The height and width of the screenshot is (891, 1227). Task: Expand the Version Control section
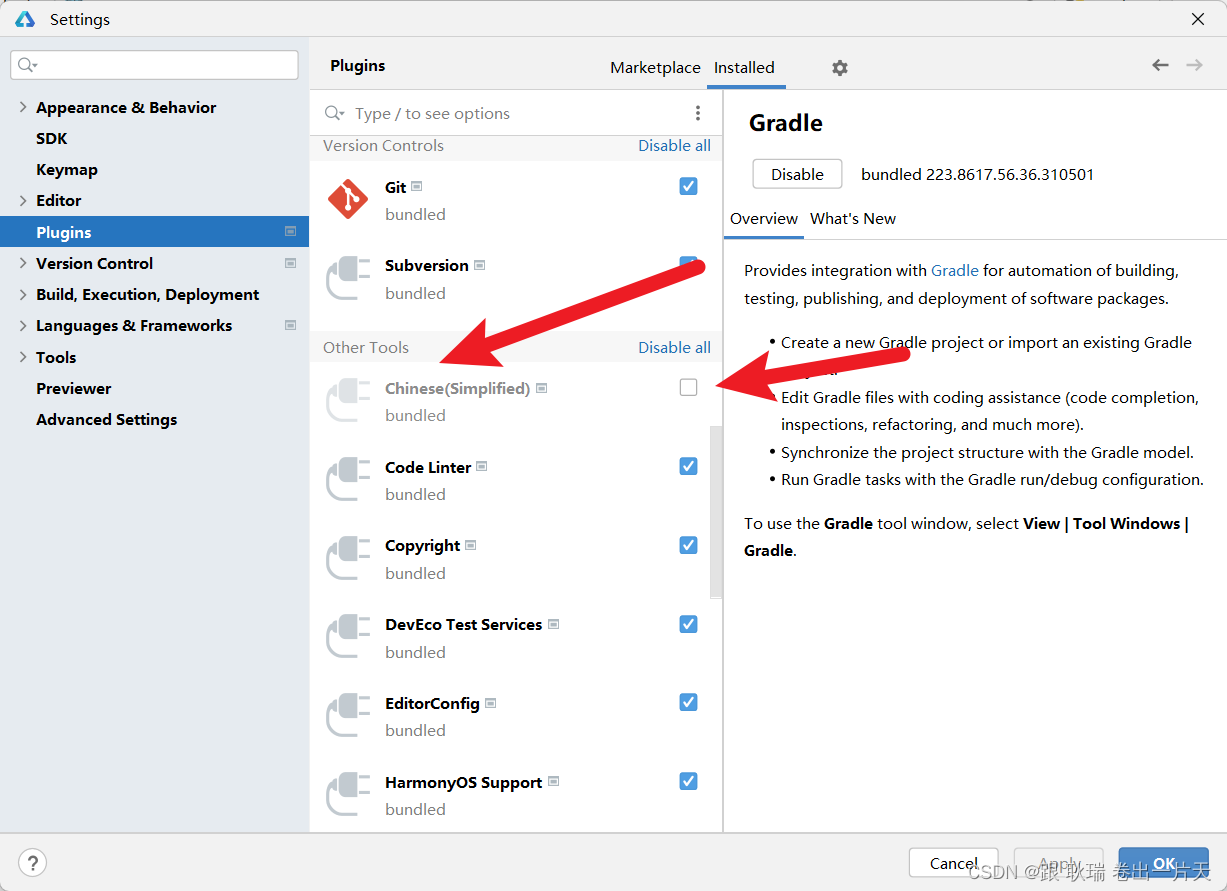[23, 263]
